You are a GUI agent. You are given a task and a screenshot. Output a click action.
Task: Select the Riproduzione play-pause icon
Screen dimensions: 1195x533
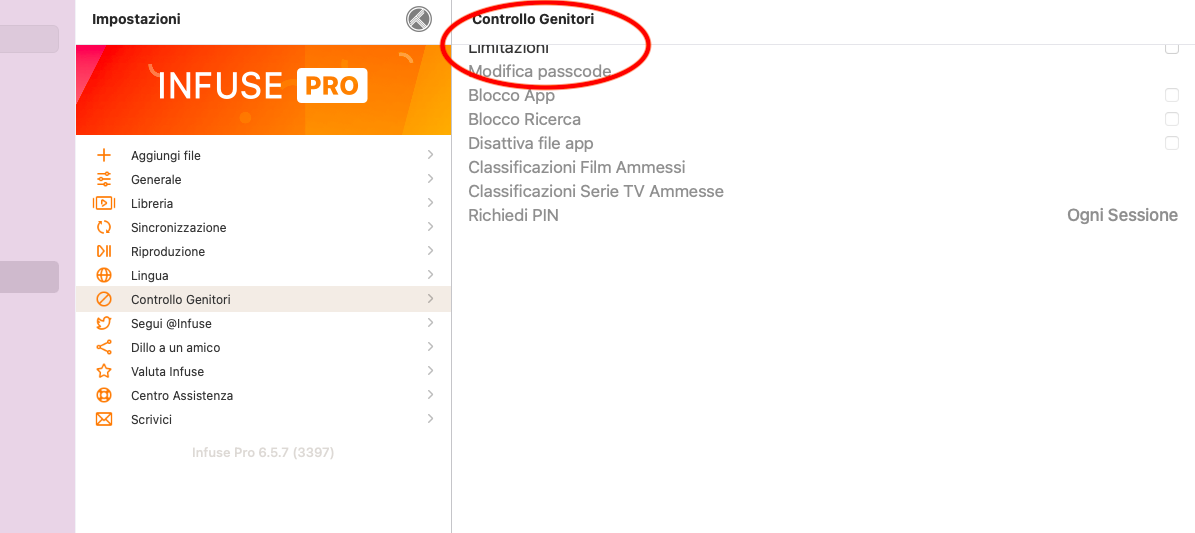pos(104,252)
